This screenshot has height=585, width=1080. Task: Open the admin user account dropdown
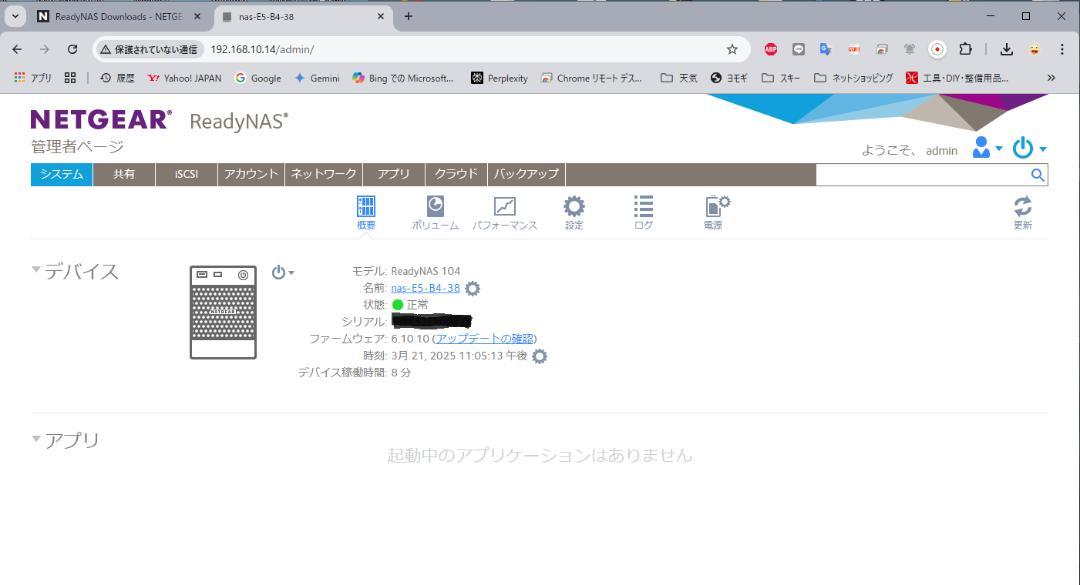click(x=987, y=147)
